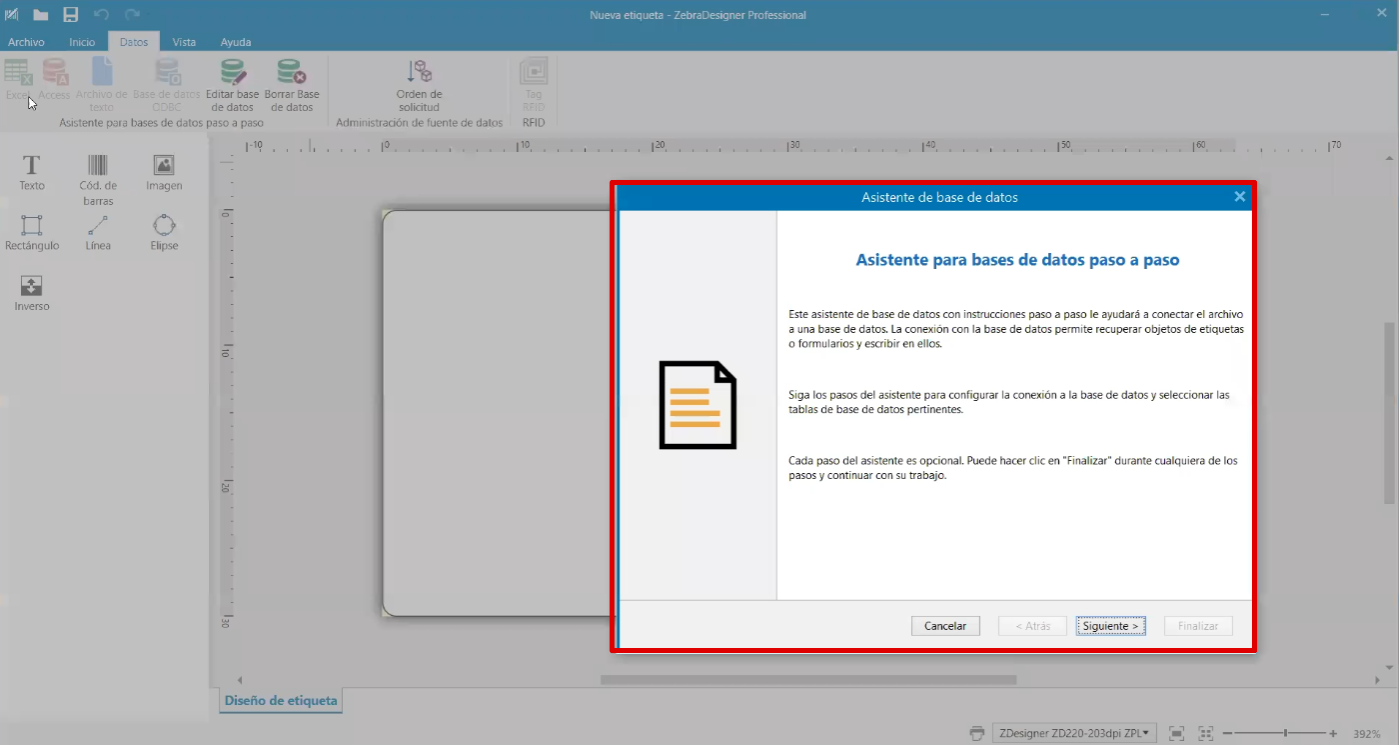Click the redo arrow in title bar

(132, 15)
